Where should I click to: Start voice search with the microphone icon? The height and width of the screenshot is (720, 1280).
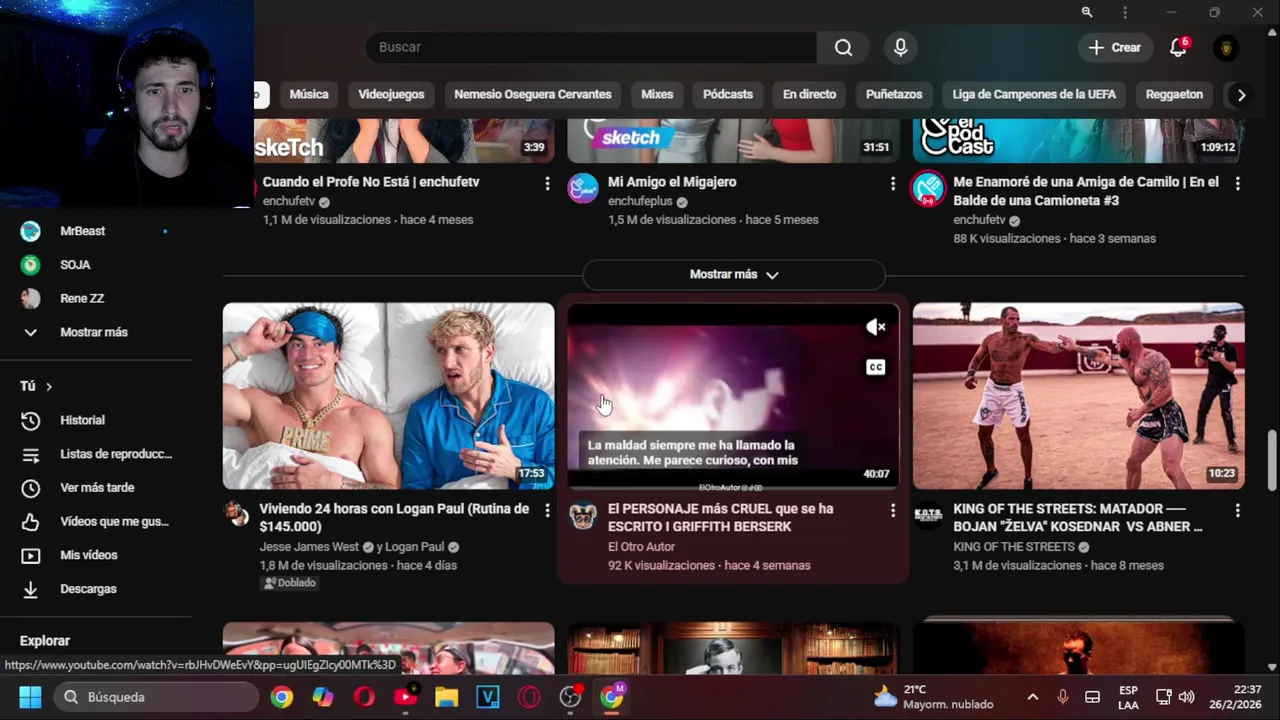pyautogui.click(x=900, y=47)
